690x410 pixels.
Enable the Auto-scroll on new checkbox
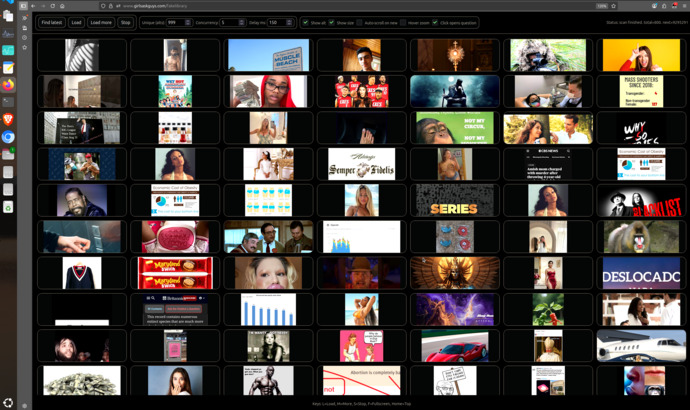(359, 22)
